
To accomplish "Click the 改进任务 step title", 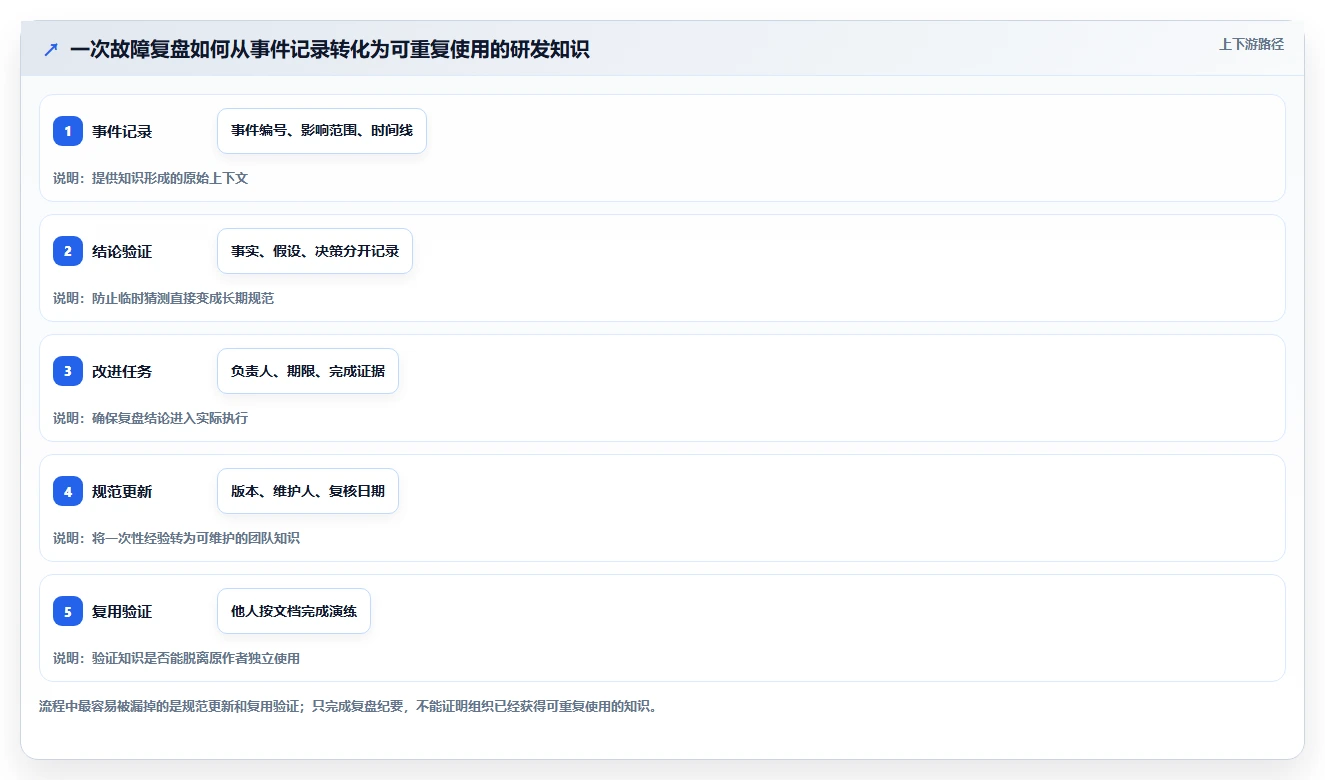I will point(122,371).
